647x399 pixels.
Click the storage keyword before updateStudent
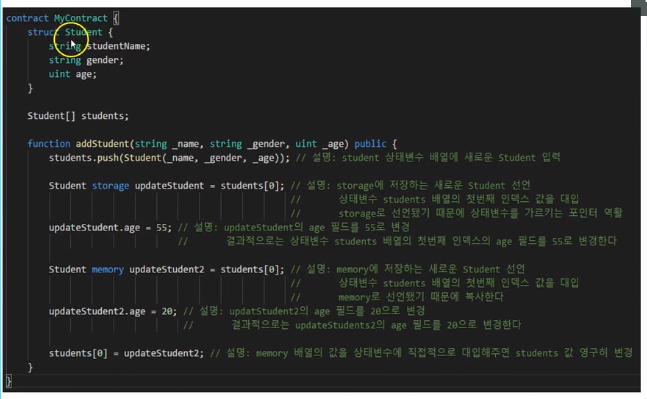tap(110, 186)
